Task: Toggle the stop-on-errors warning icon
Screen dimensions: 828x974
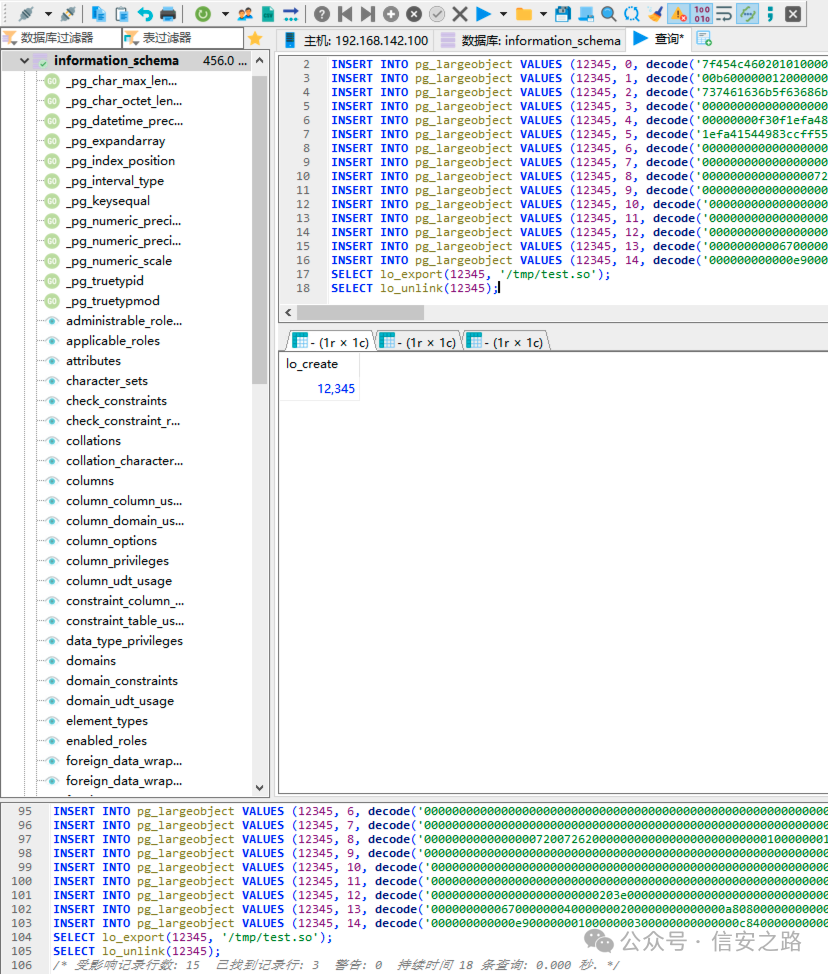Action: tap(678, 14)
